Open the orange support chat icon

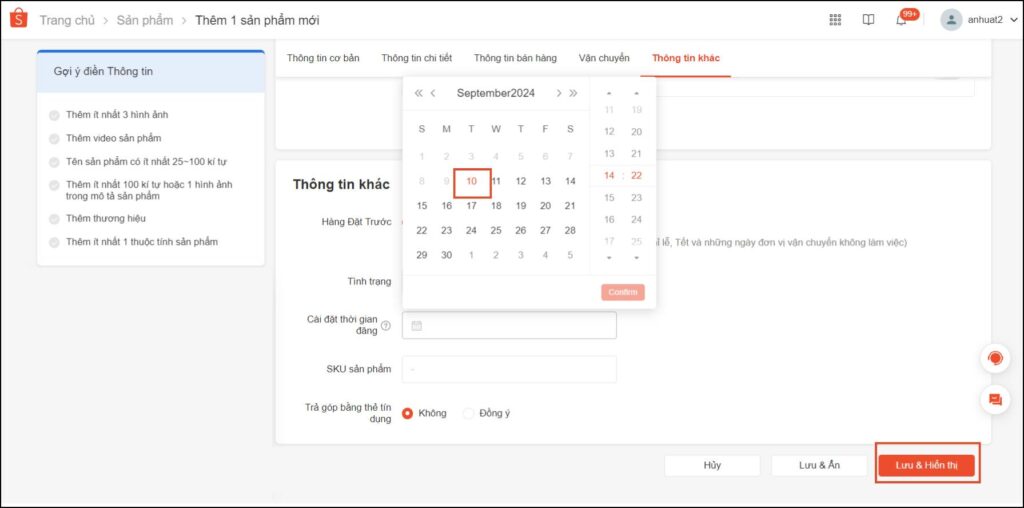tap(995, 358)
